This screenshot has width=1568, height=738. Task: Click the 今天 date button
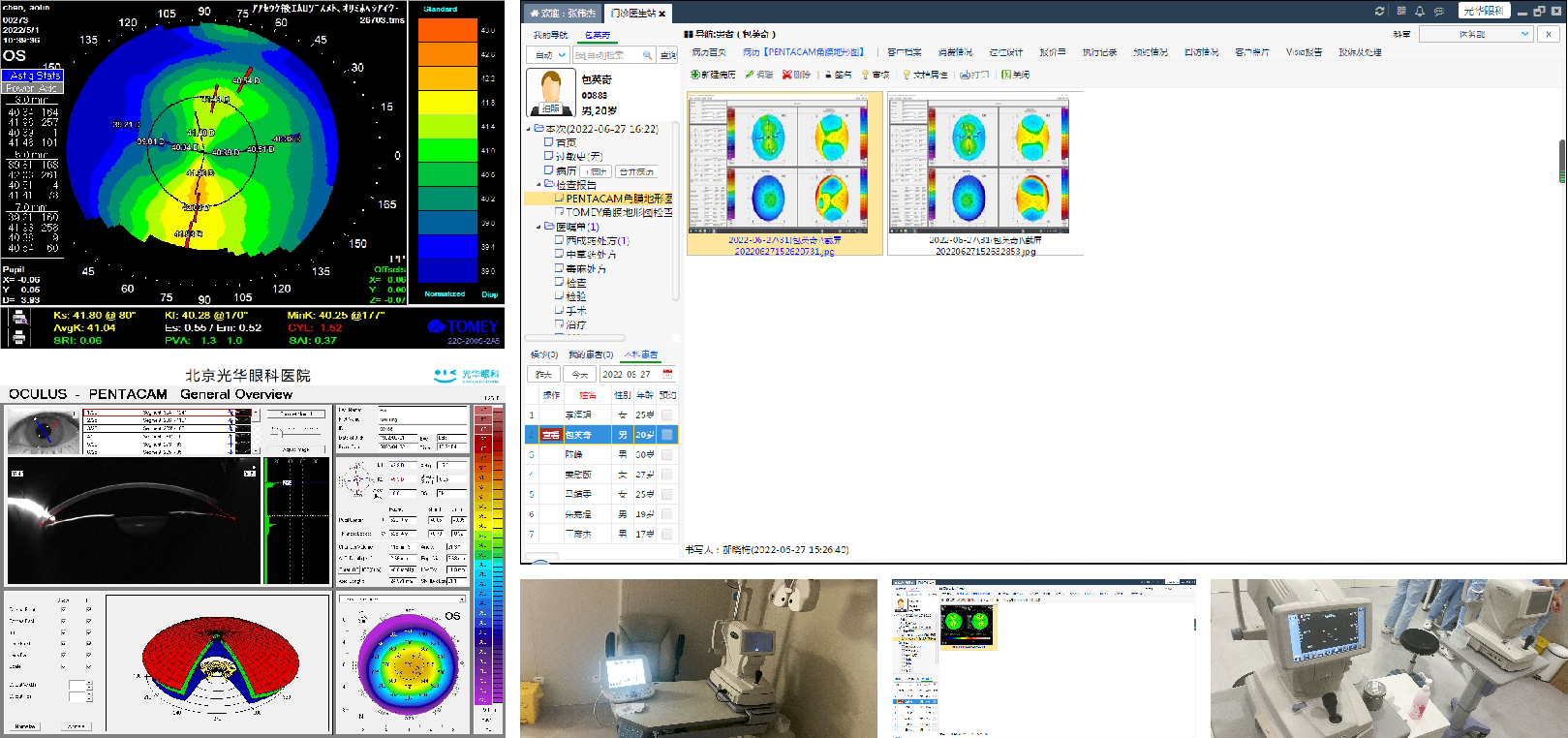click(579, 374)
